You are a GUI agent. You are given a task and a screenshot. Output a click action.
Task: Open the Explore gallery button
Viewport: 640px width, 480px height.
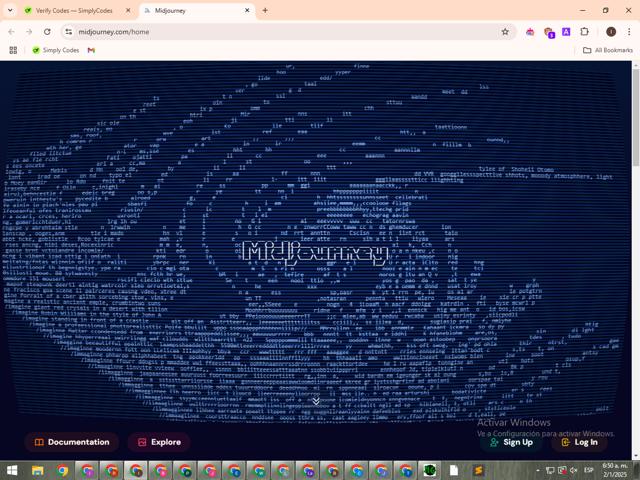pyautogui.click(x=159, y=442)
